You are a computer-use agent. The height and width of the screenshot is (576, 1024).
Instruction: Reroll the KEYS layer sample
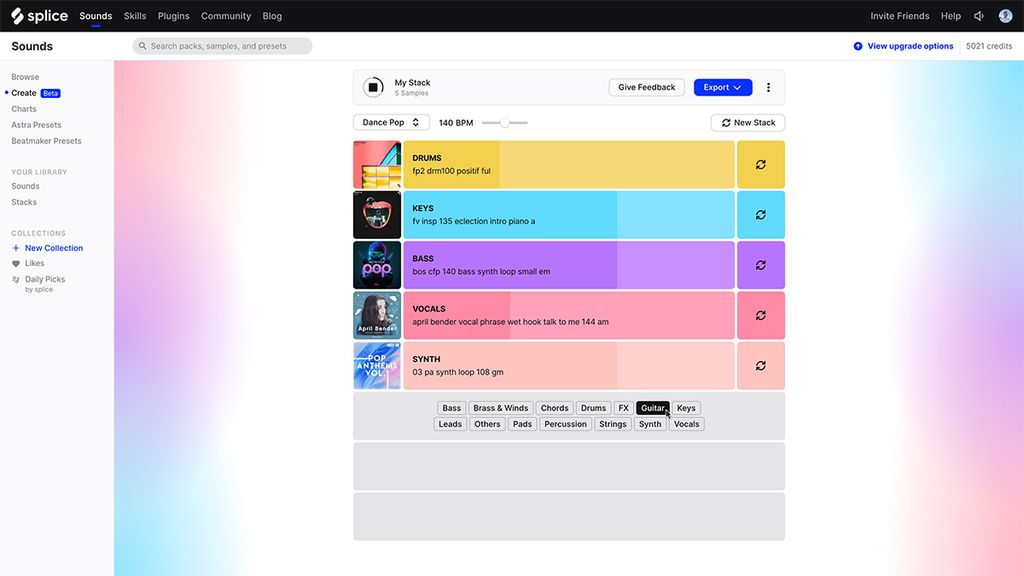(761, 214)
